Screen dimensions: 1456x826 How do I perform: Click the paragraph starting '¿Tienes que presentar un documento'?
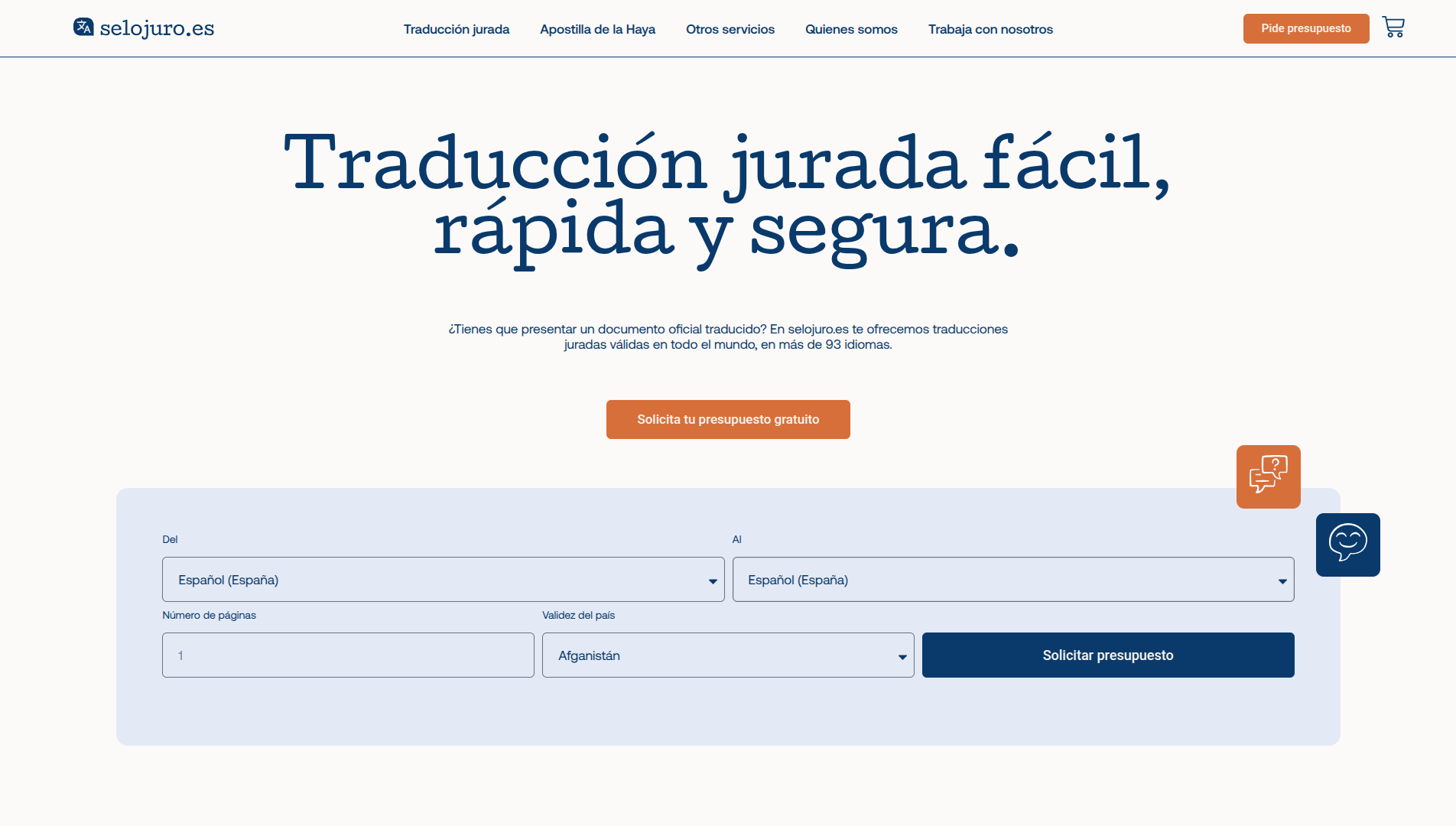[728, 337]
